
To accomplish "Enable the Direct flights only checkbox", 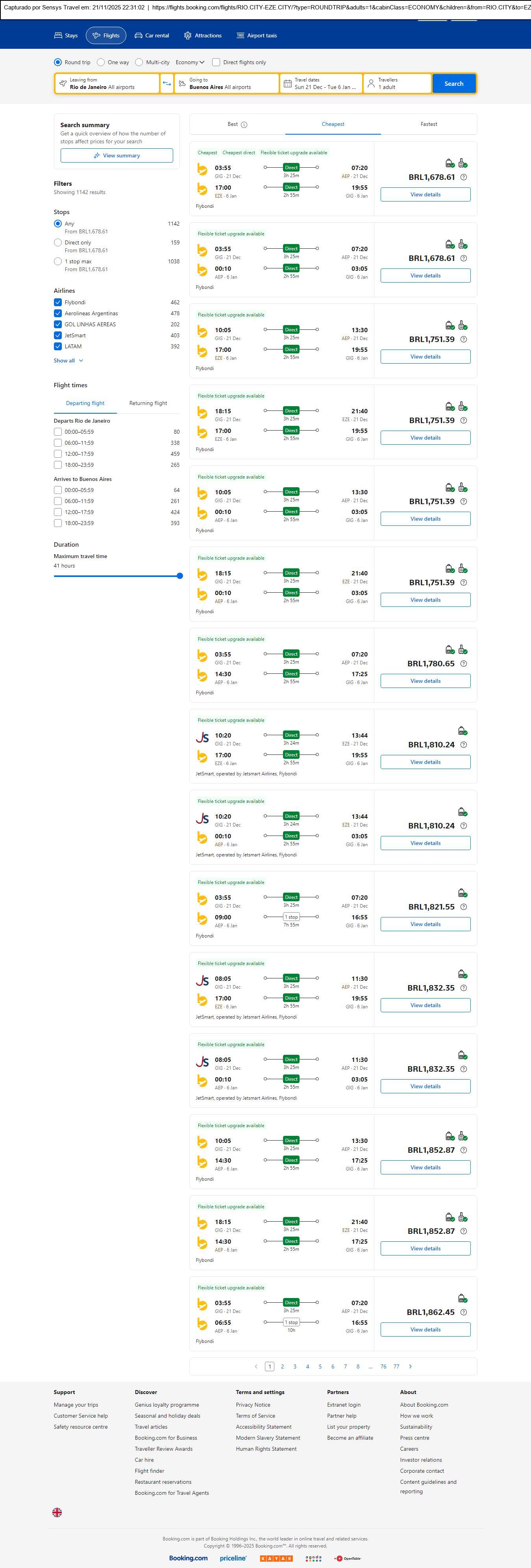I will (x=216, y=62).
